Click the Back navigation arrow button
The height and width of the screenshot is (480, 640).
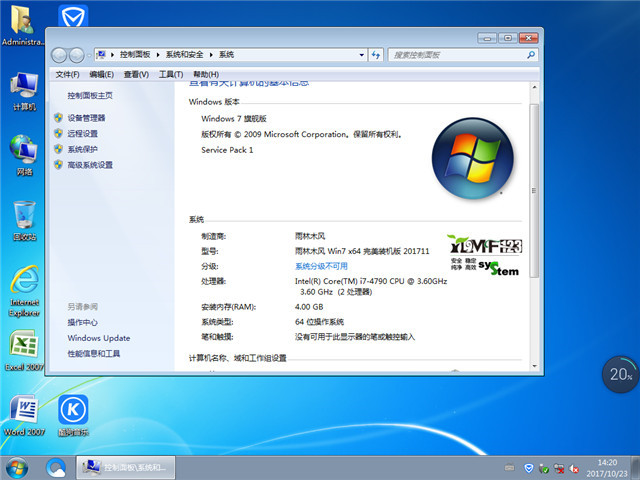[x=59, y=55]
